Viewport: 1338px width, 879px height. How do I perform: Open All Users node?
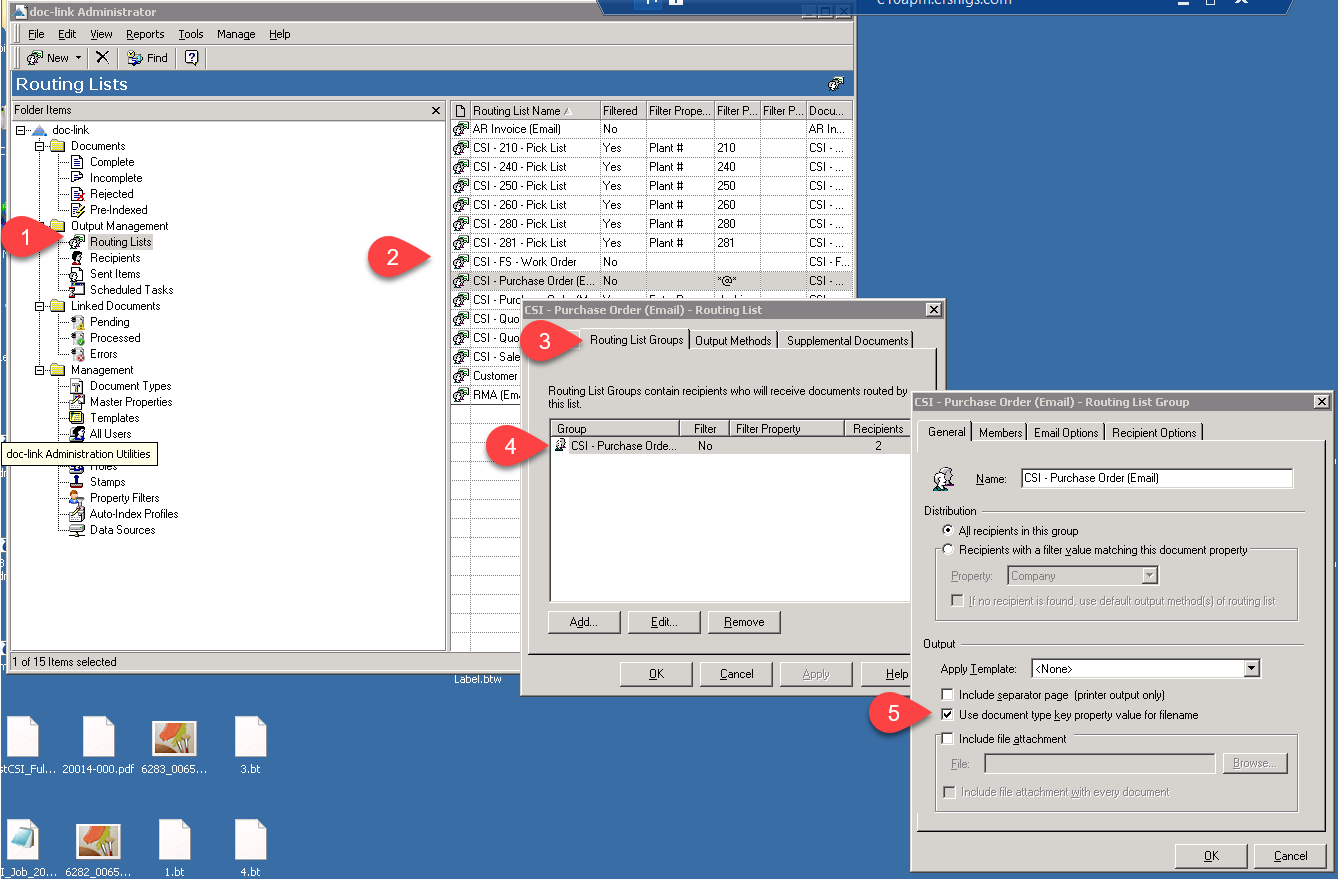pyautogui.click(x=110, y=434)
